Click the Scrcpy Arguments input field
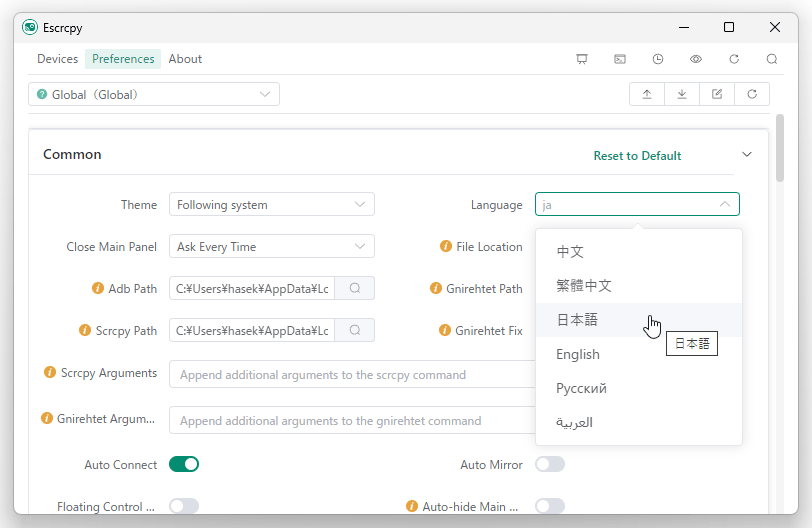The width and height of the screenshot is (812, 528). tap(352, 375)
